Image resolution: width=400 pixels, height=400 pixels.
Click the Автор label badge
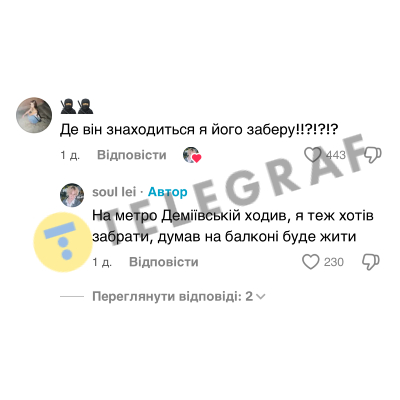click(x=168, y=192)
